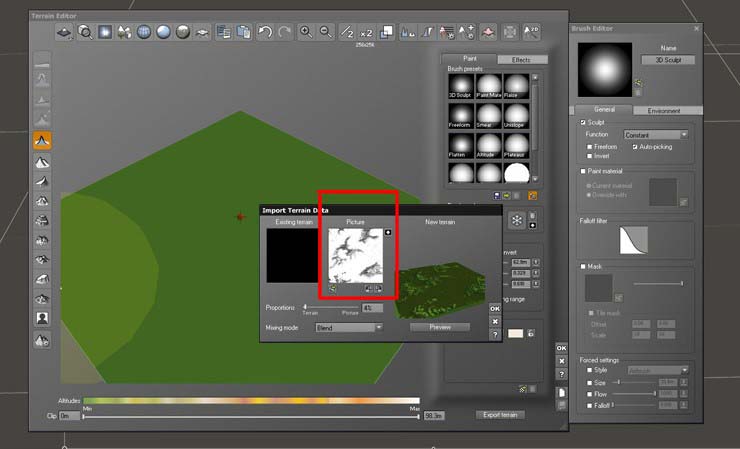Toggle the Auto-picking checkbox
The image size is (740, 449).
point(635,147)
